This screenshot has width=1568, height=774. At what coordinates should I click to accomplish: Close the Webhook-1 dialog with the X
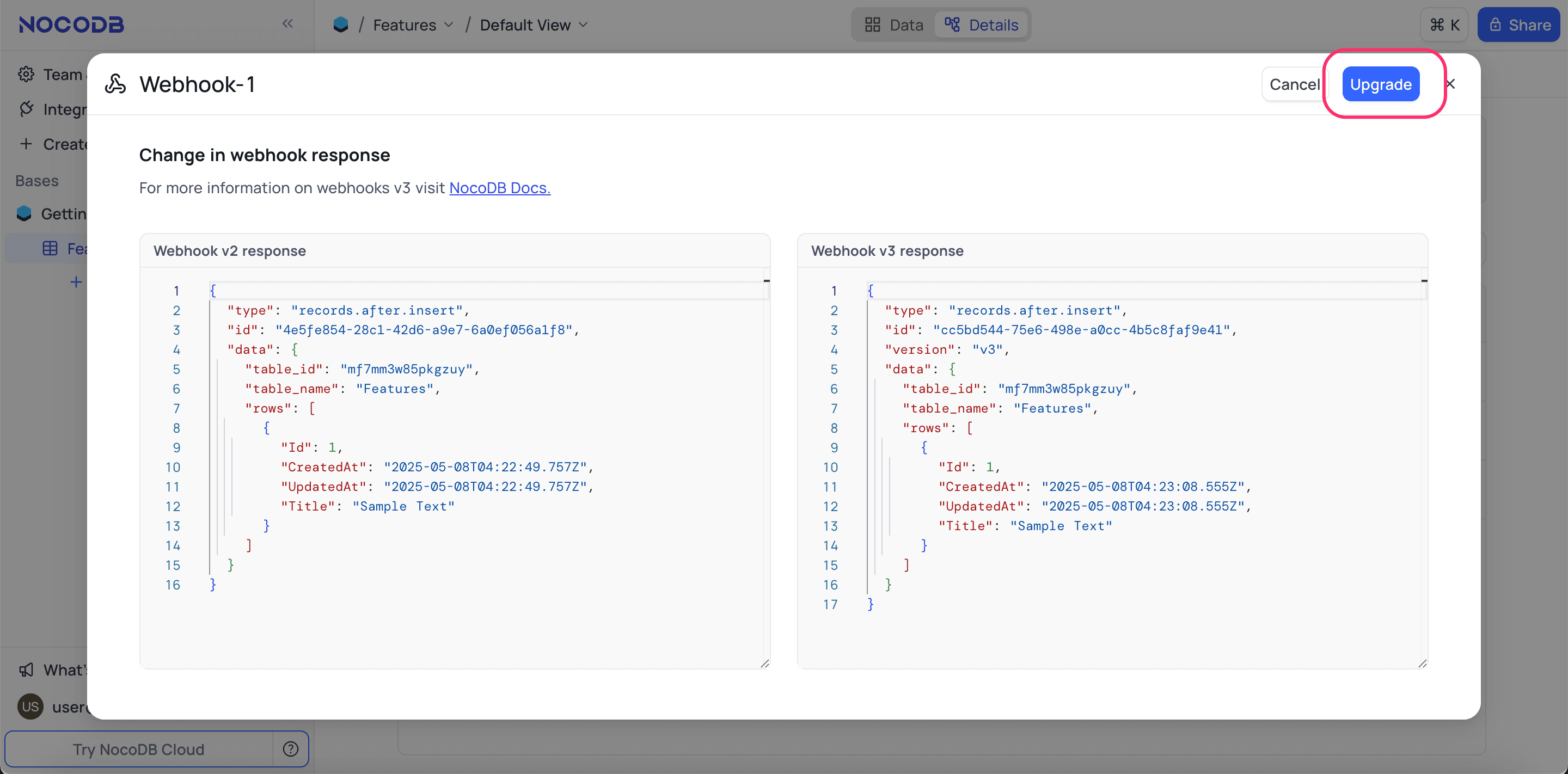[1450, 83]
